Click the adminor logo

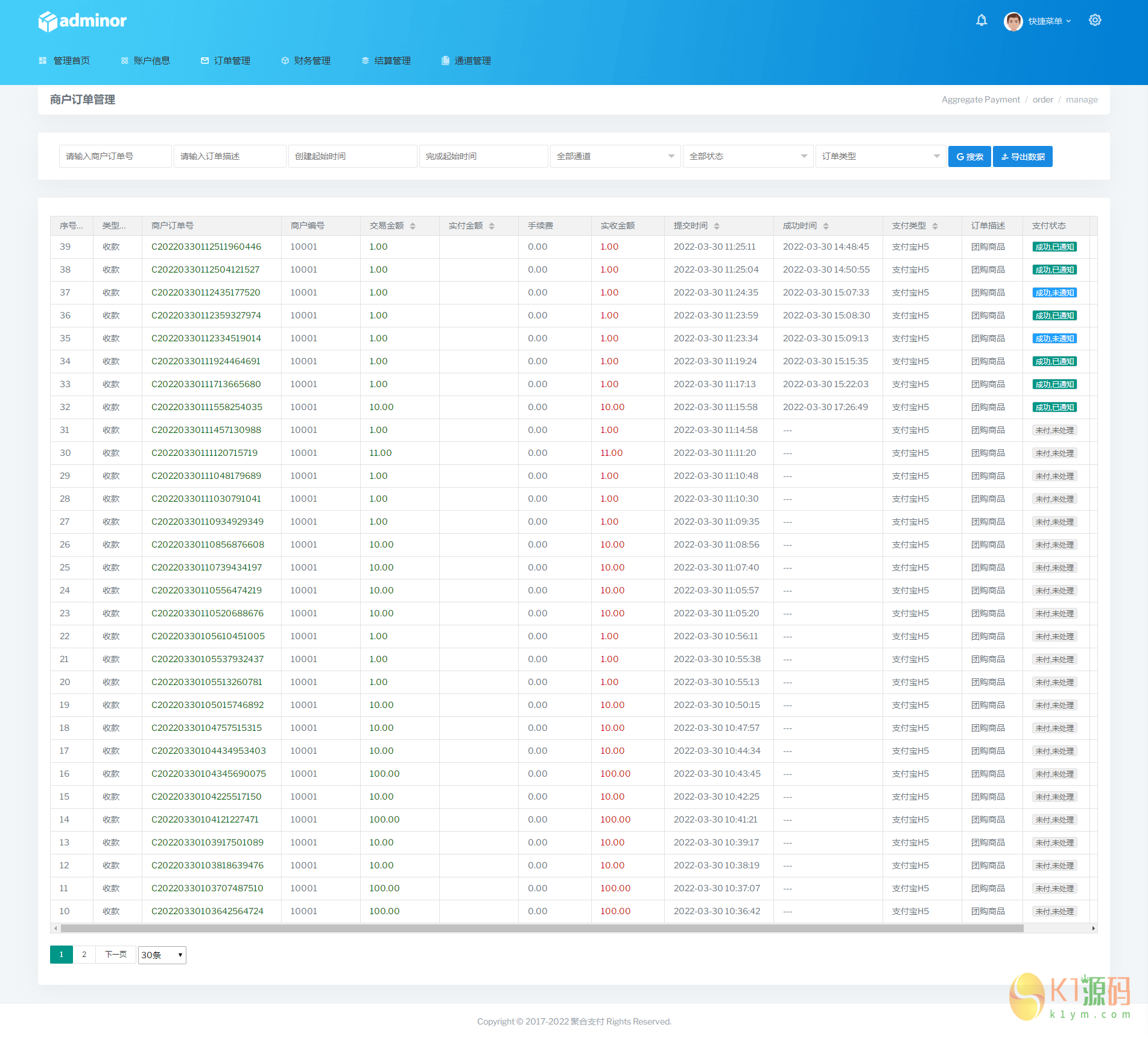click(x=83, y=21)
